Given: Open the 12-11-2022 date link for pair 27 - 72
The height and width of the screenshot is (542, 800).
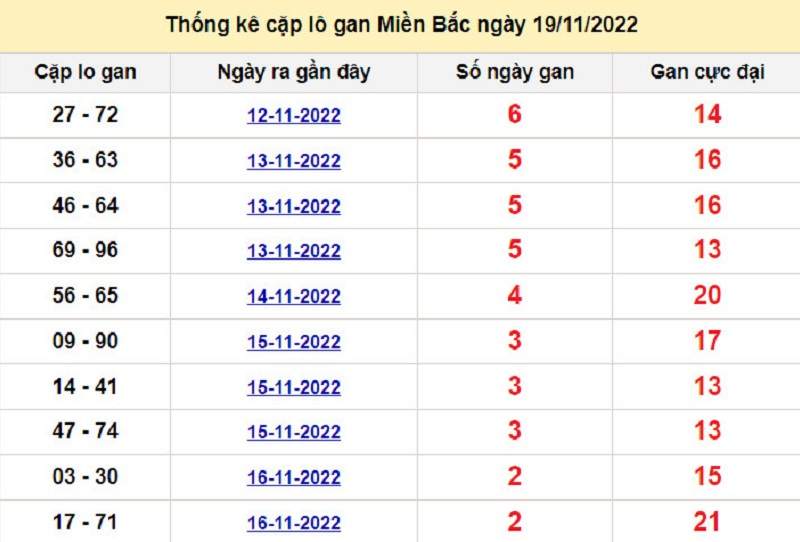Looking at the screenshot, I should [x=294, y=115].
